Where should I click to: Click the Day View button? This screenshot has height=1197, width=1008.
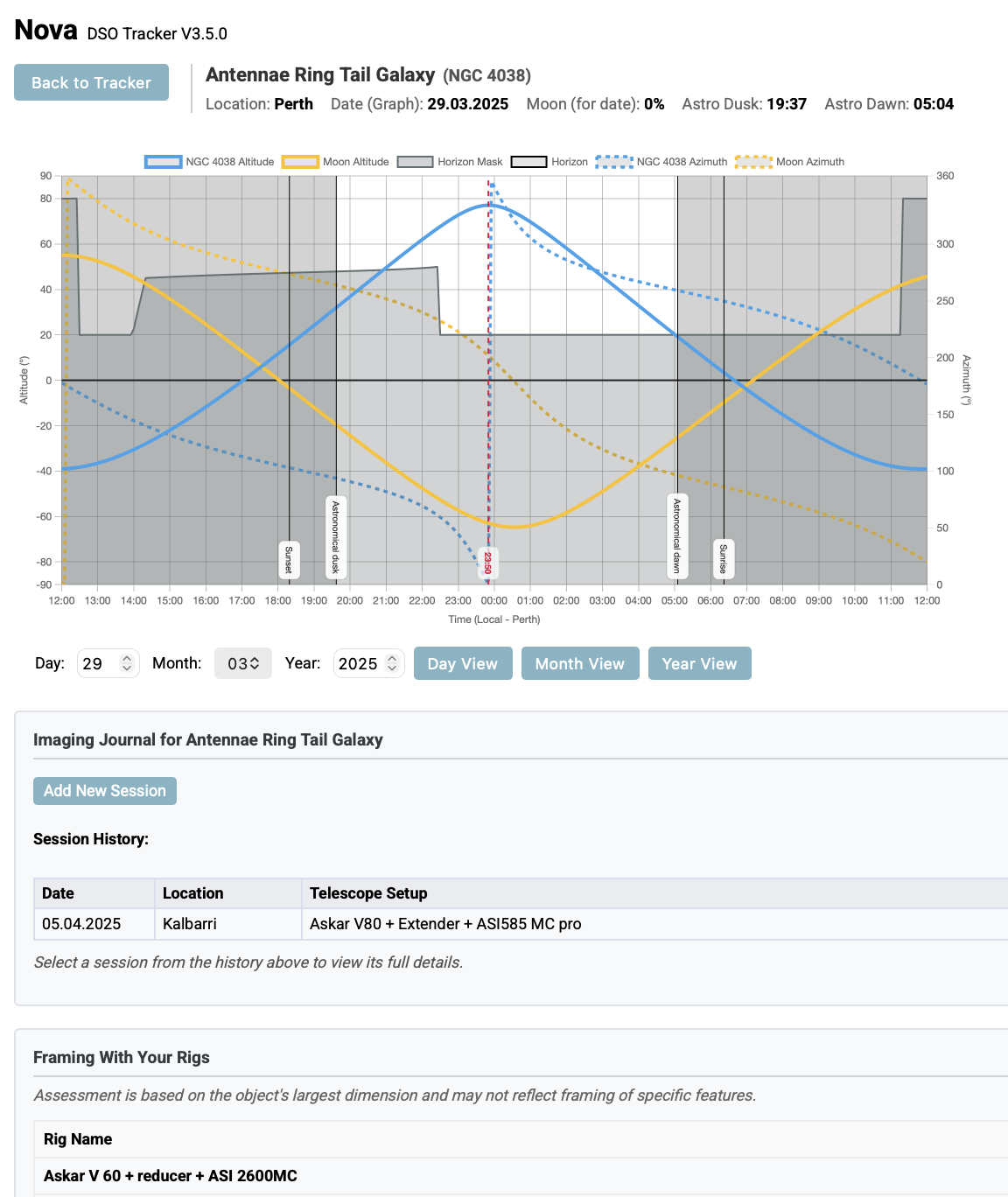point(463,663)
